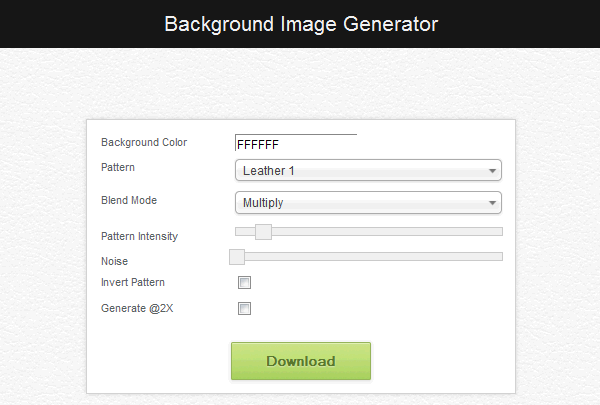This screenshot has width=600, height=405.
Task: Click the Noise label text
Action: (114, 261)
